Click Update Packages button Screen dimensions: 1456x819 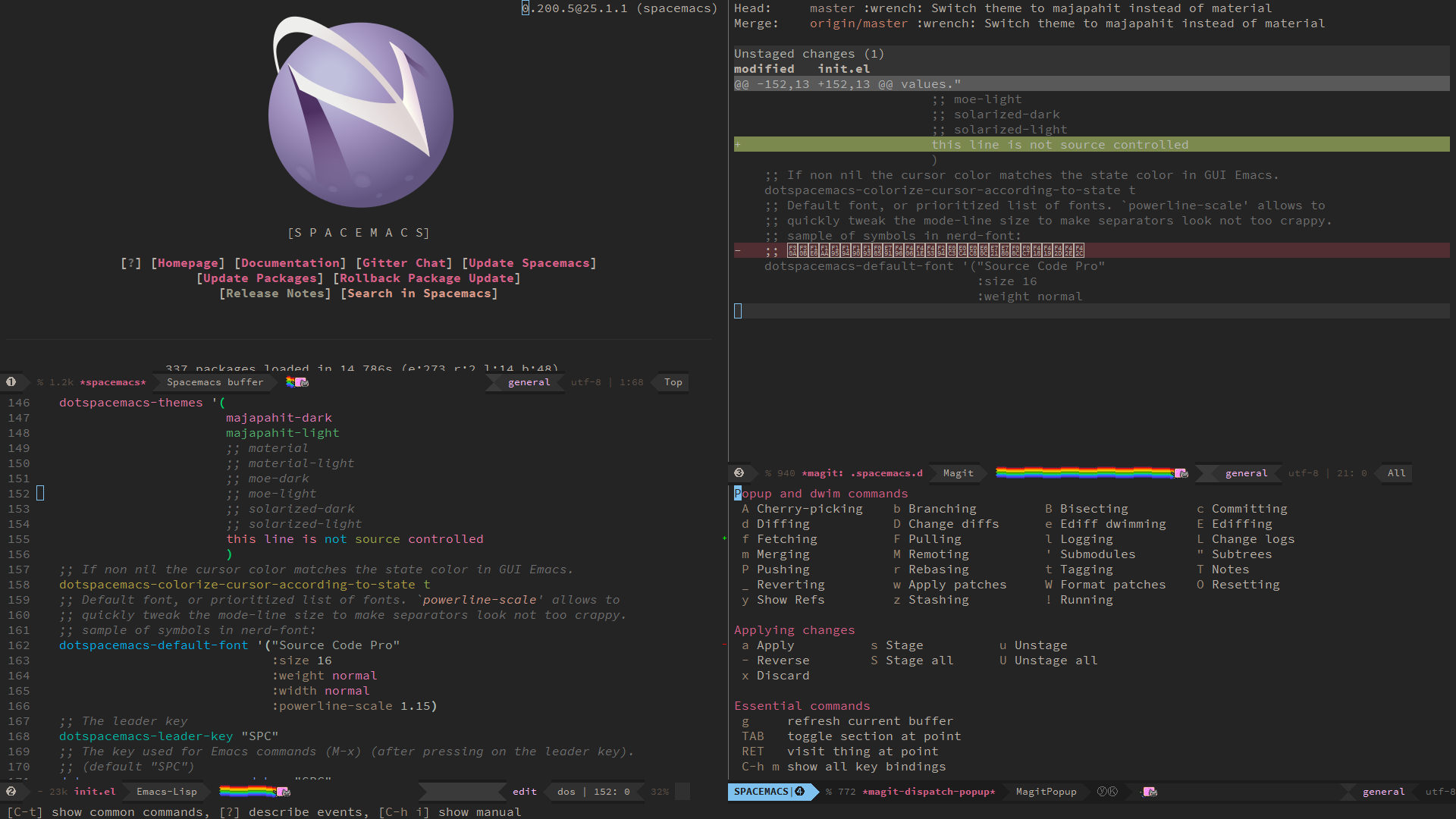pyautogui.click(x=260, y=278)
